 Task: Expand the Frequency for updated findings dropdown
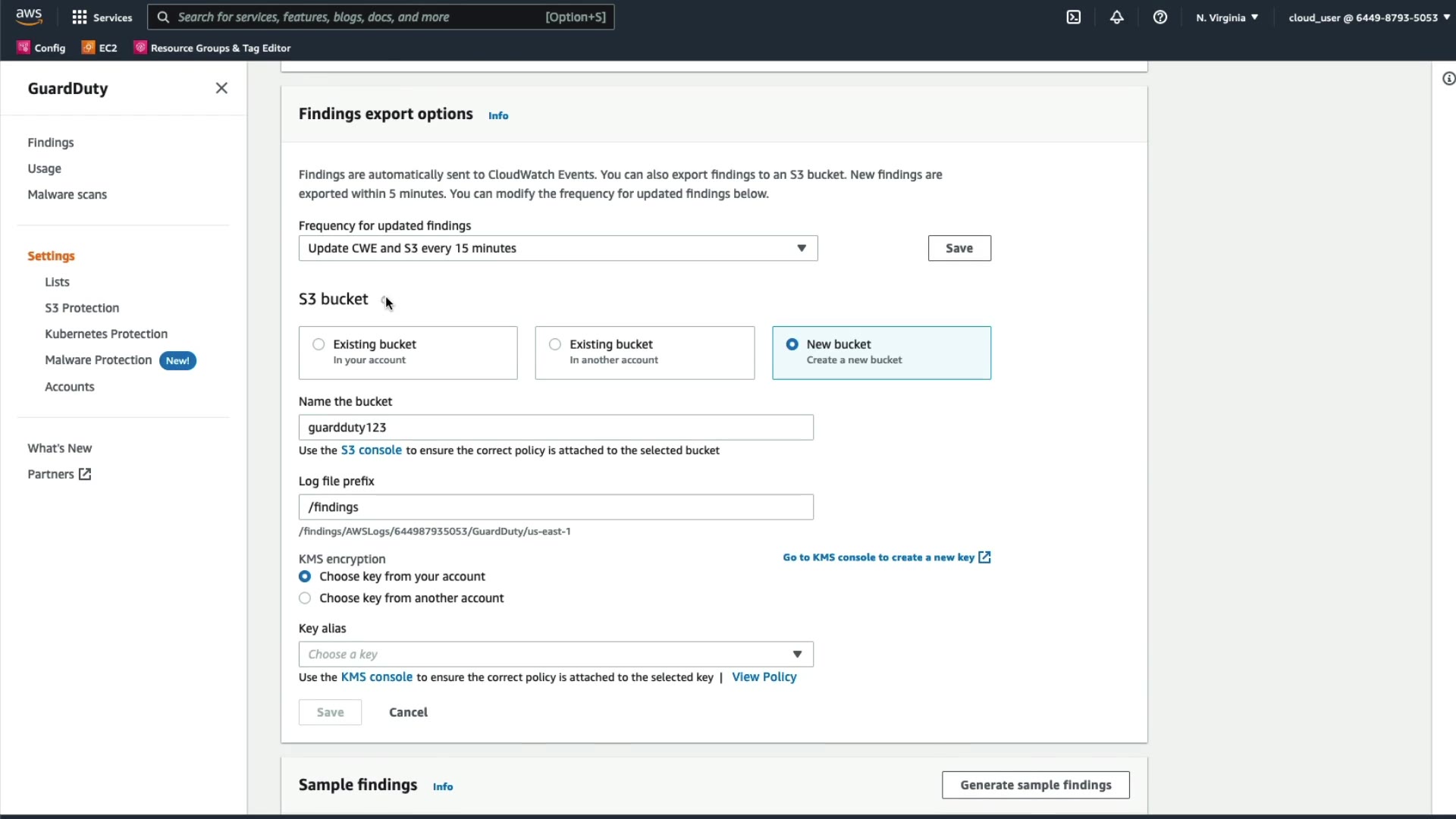(557, 248)
